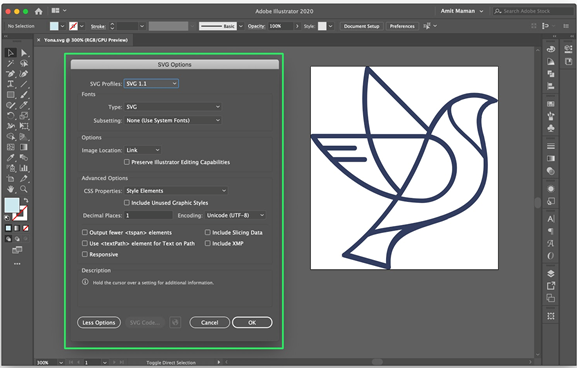Select the Zoom magnifier tool

point(24,189)
